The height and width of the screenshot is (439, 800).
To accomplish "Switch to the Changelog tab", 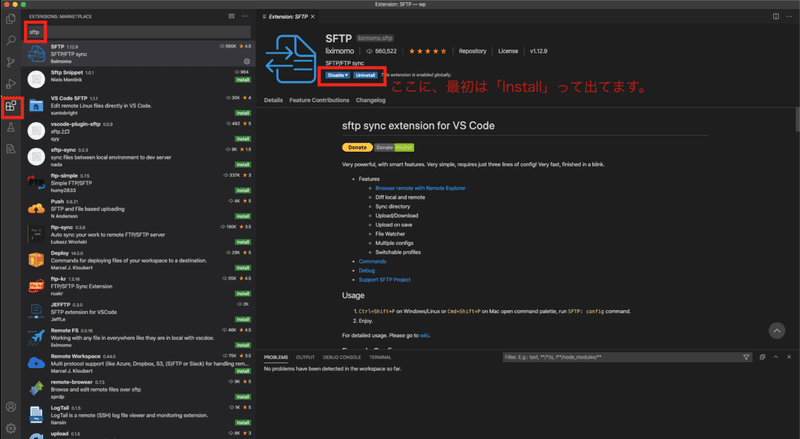I will click(x=371, y=100).
